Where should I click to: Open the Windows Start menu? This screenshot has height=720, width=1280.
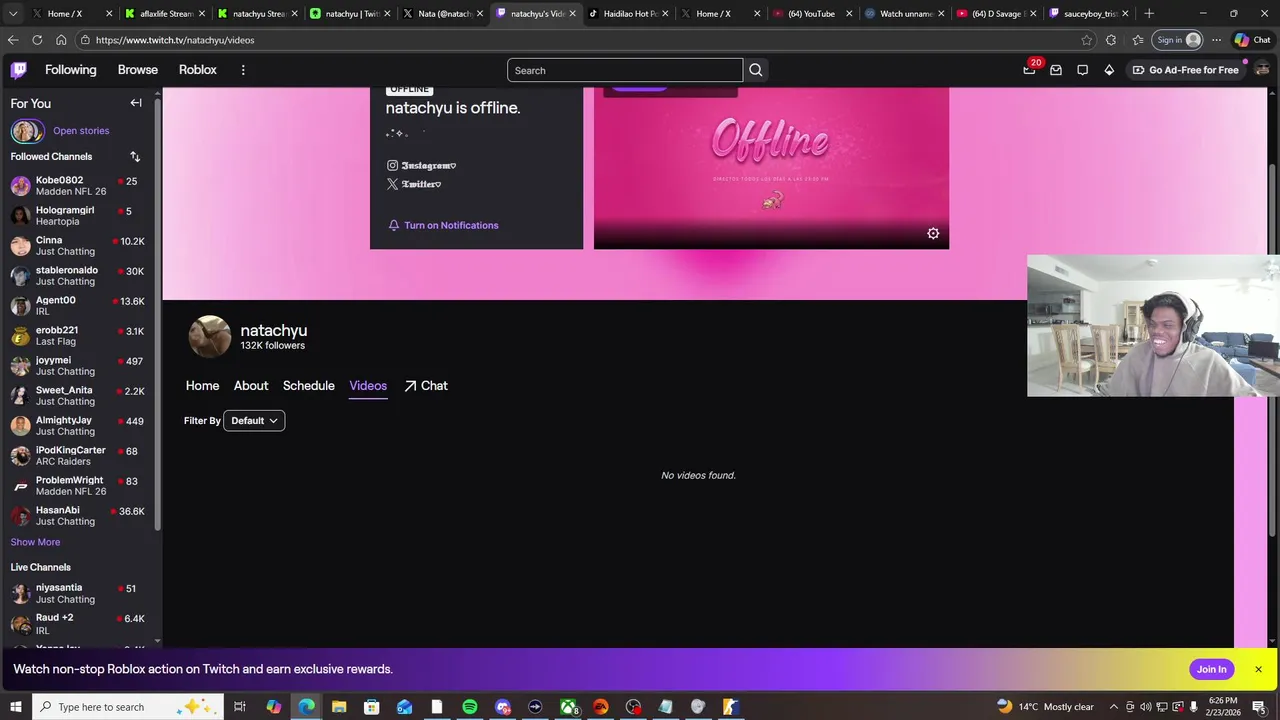coord(16,707)
